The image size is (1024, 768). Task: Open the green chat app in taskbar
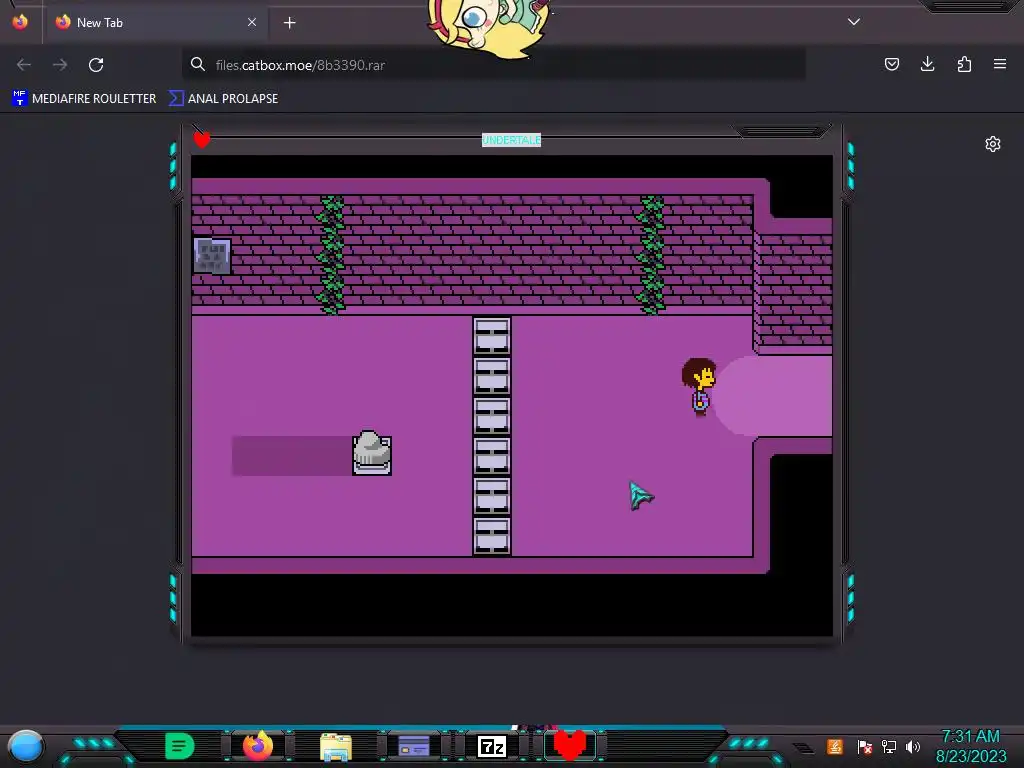tap(180, 746)
